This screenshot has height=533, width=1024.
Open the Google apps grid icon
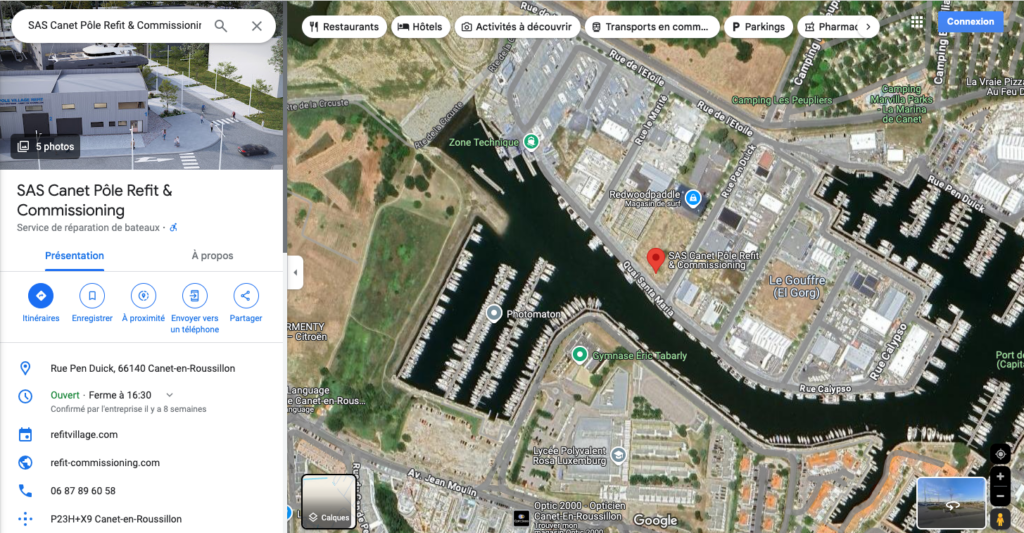pos(917,22)
